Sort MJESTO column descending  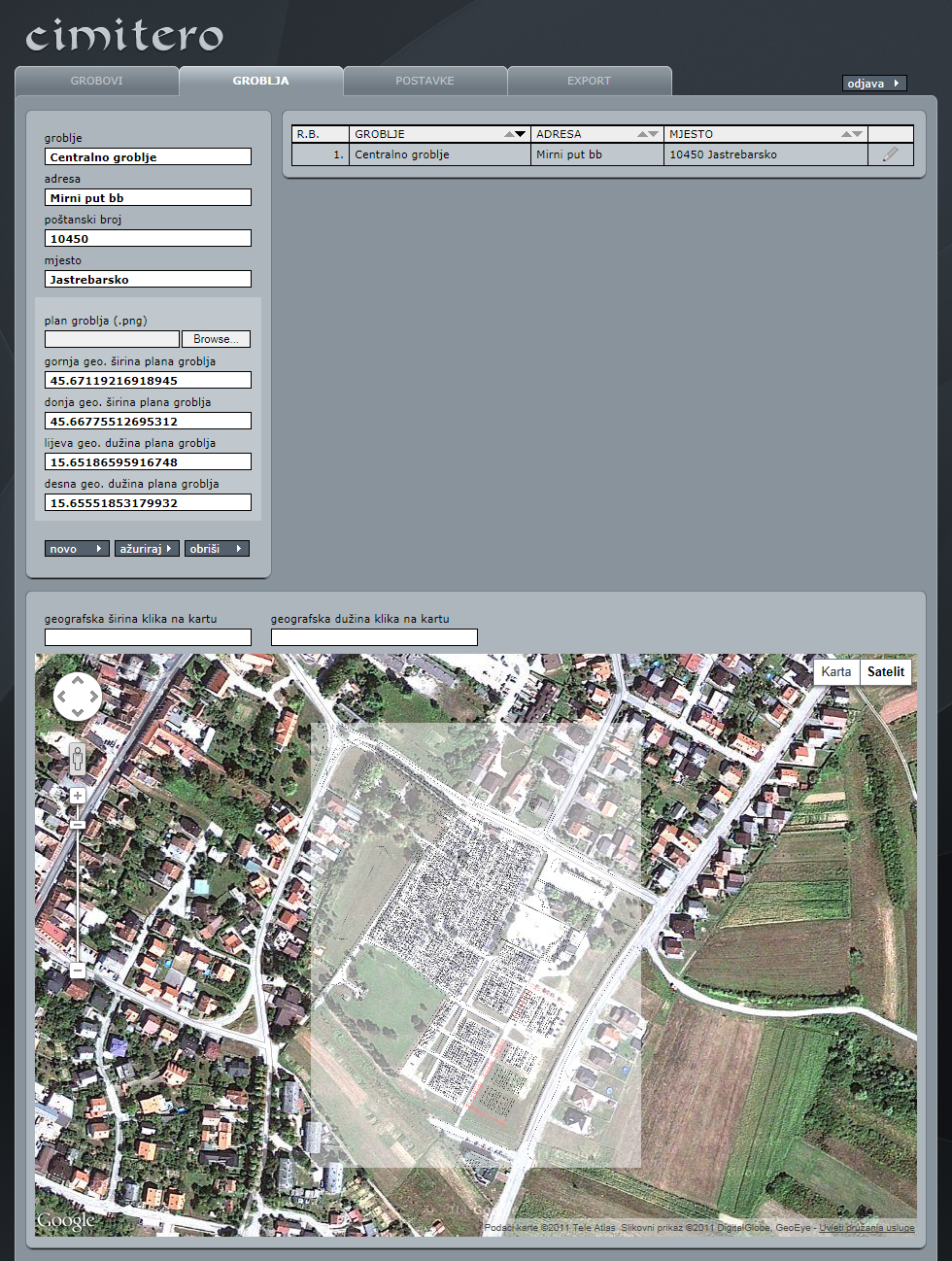tap(857, 134)
